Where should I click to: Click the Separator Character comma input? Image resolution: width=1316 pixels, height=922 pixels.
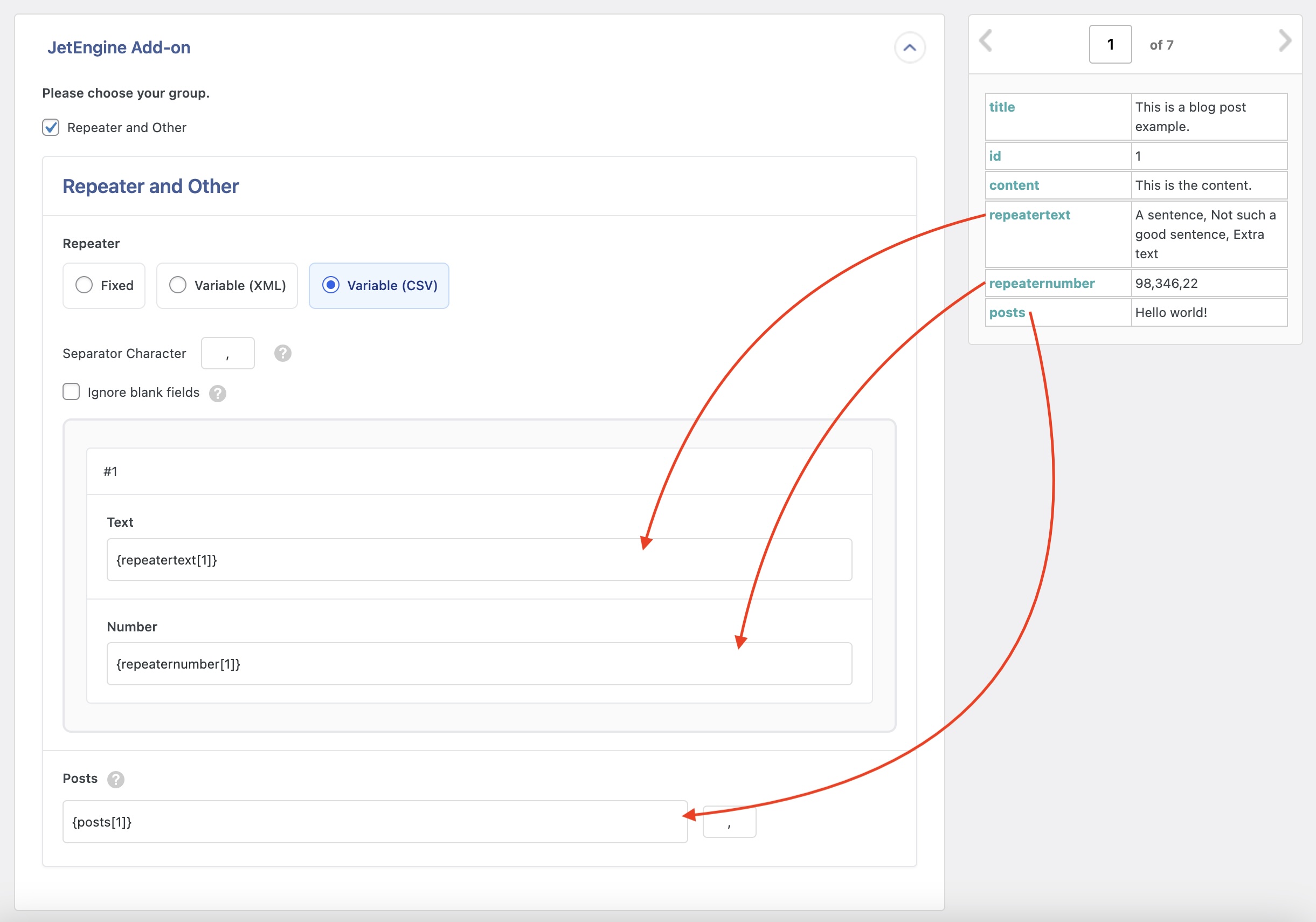[x=227, y=353]
